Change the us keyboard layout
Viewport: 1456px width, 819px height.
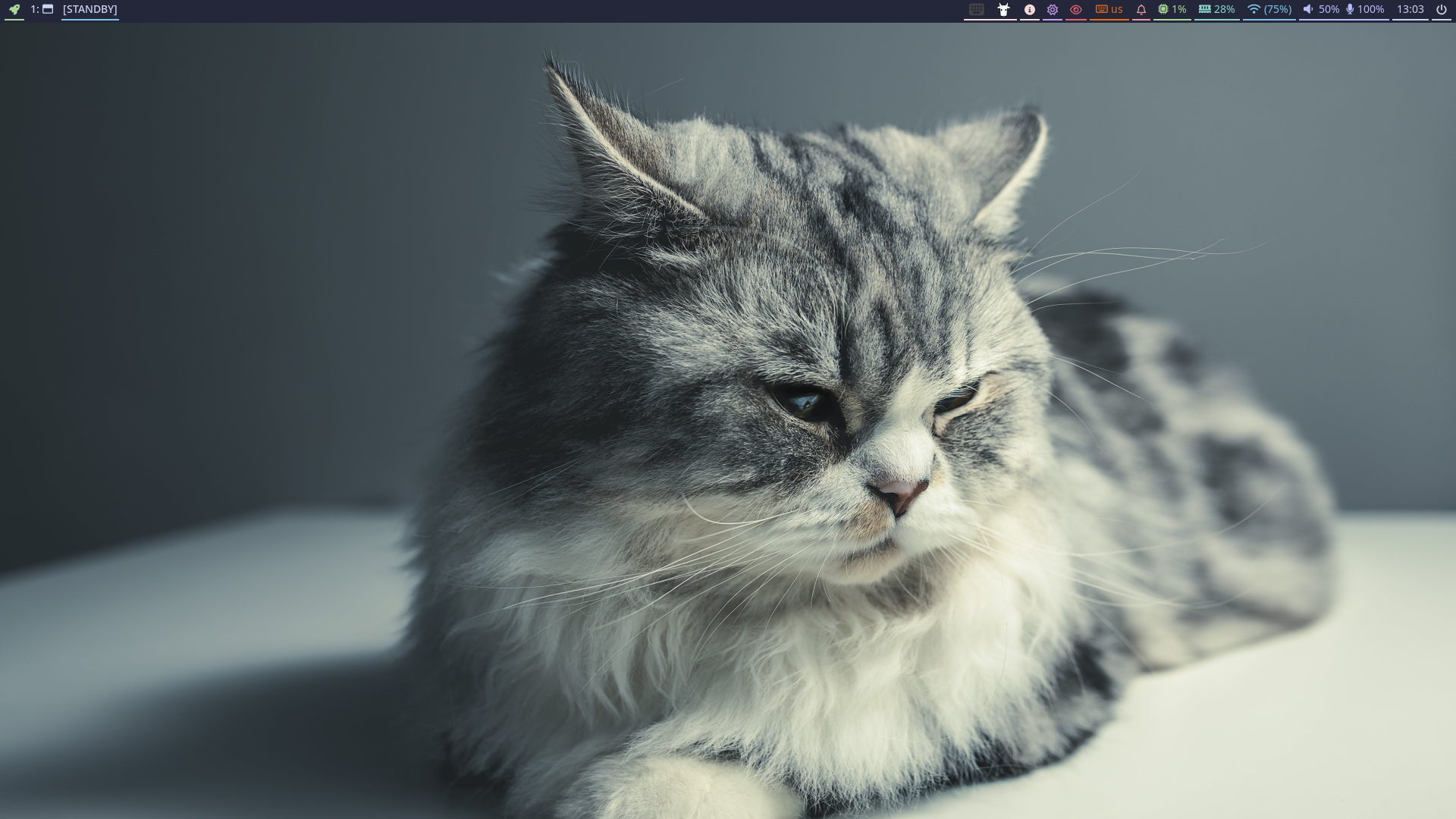pos(1109,10)
